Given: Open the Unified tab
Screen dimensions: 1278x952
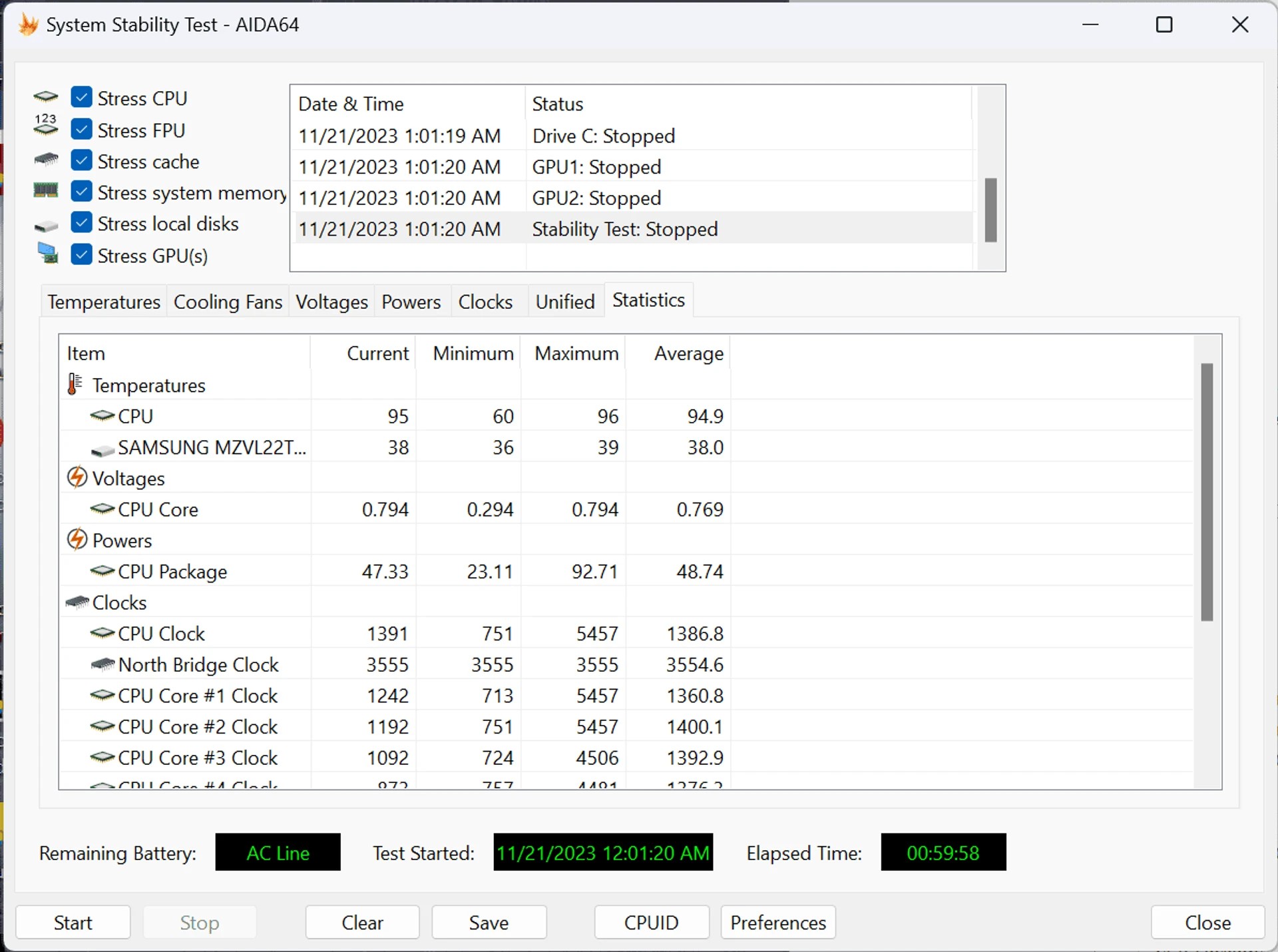Looking at the screenshot, I should (x=565, y=302).
